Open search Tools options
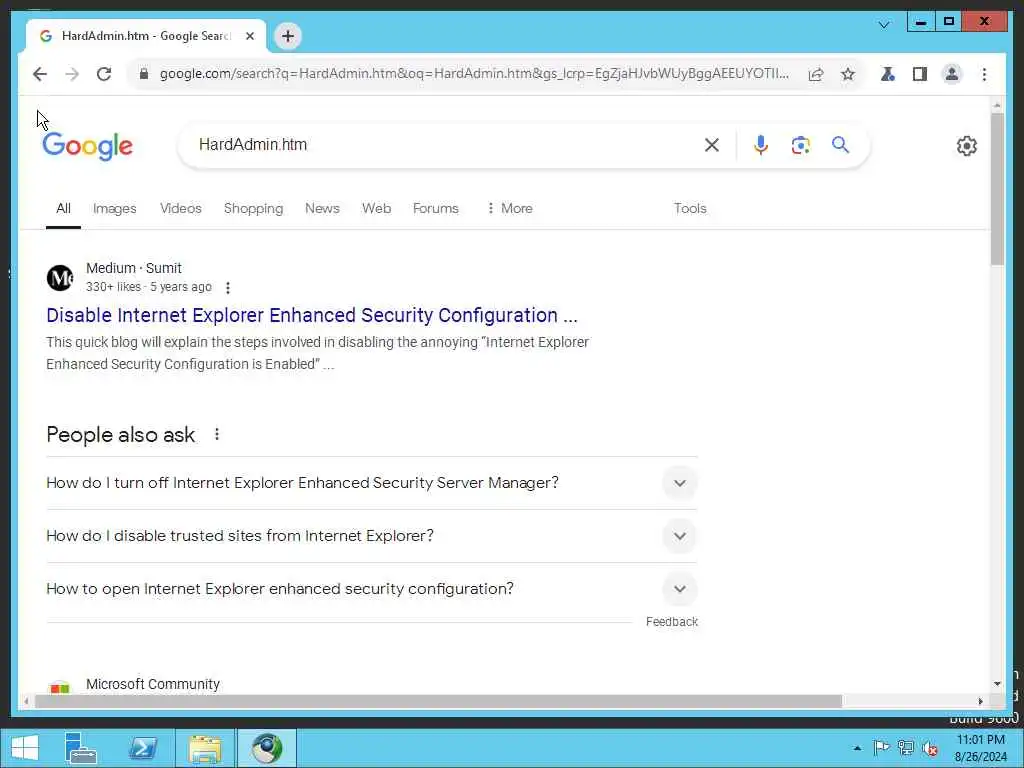 click(690, 208)
